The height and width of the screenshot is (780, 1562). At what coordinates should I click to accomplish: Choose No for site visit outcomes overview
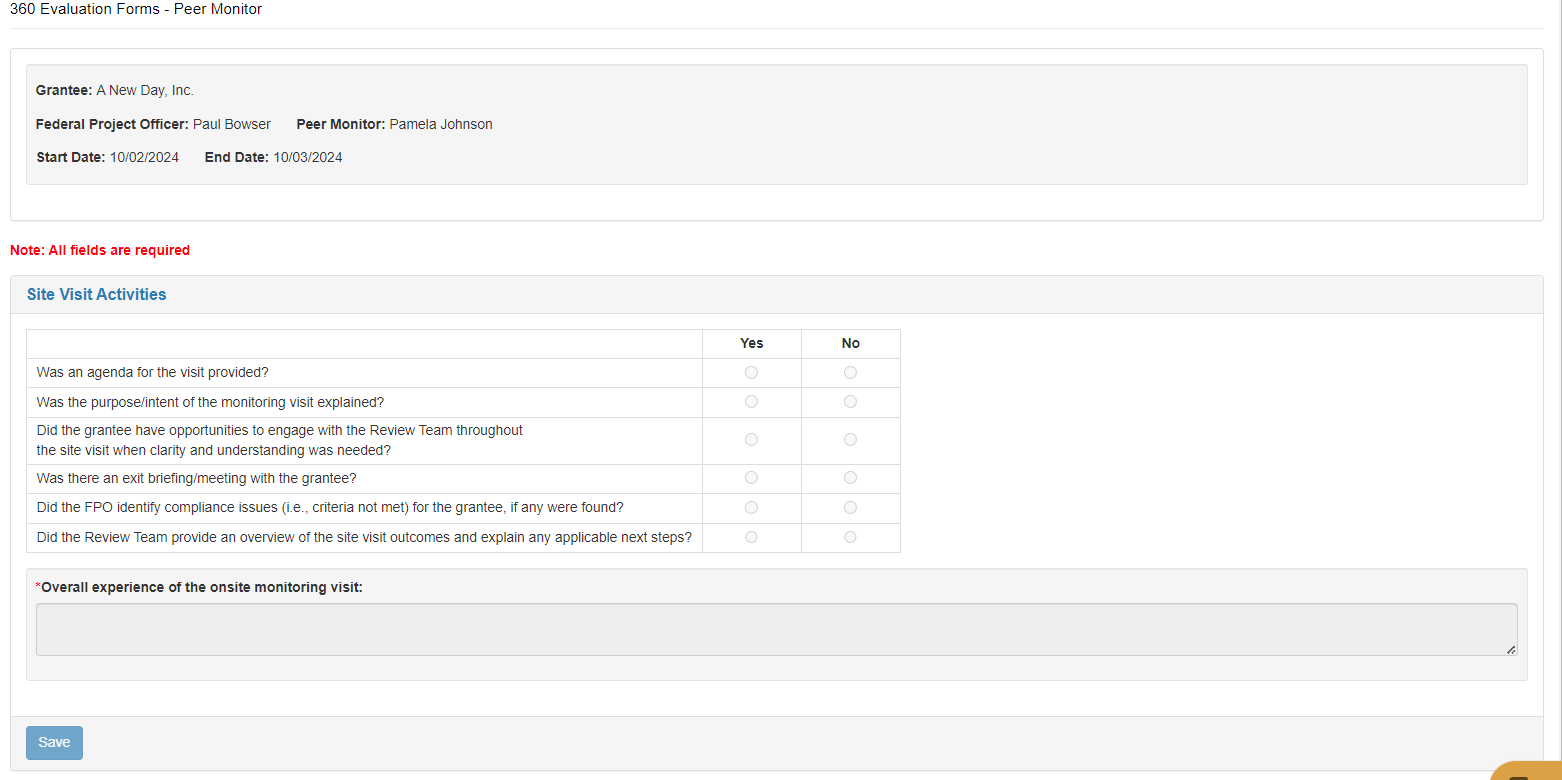(850, 537)
